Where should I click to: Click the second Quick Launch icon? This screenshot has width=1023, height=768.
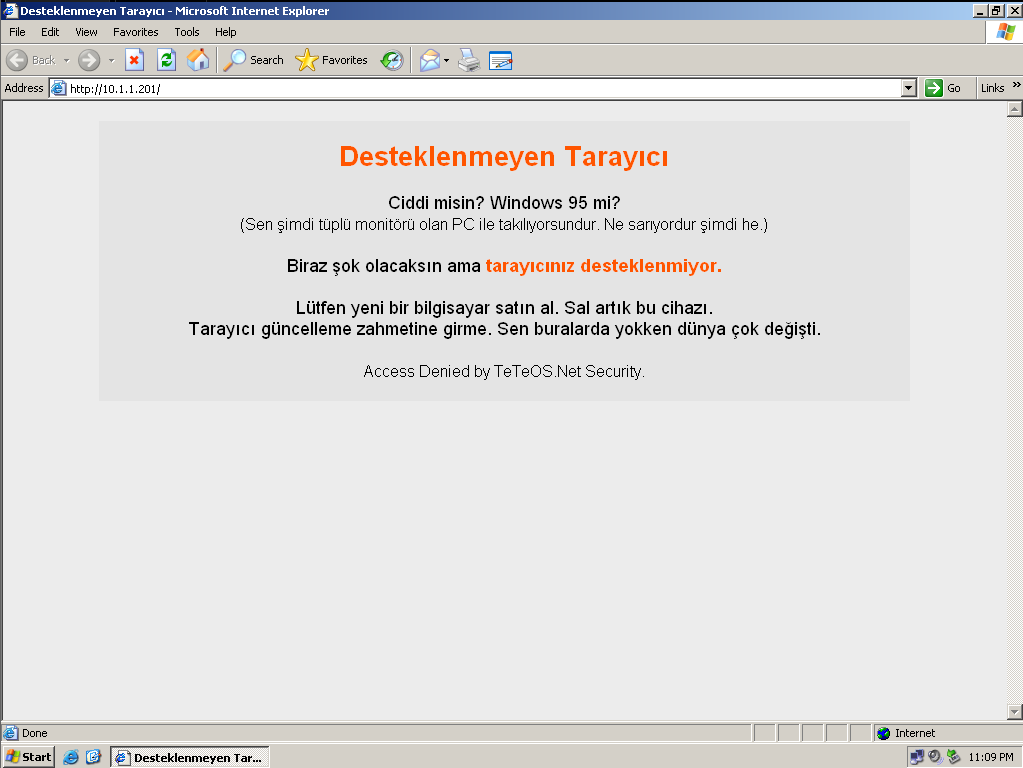coord(93,757)
